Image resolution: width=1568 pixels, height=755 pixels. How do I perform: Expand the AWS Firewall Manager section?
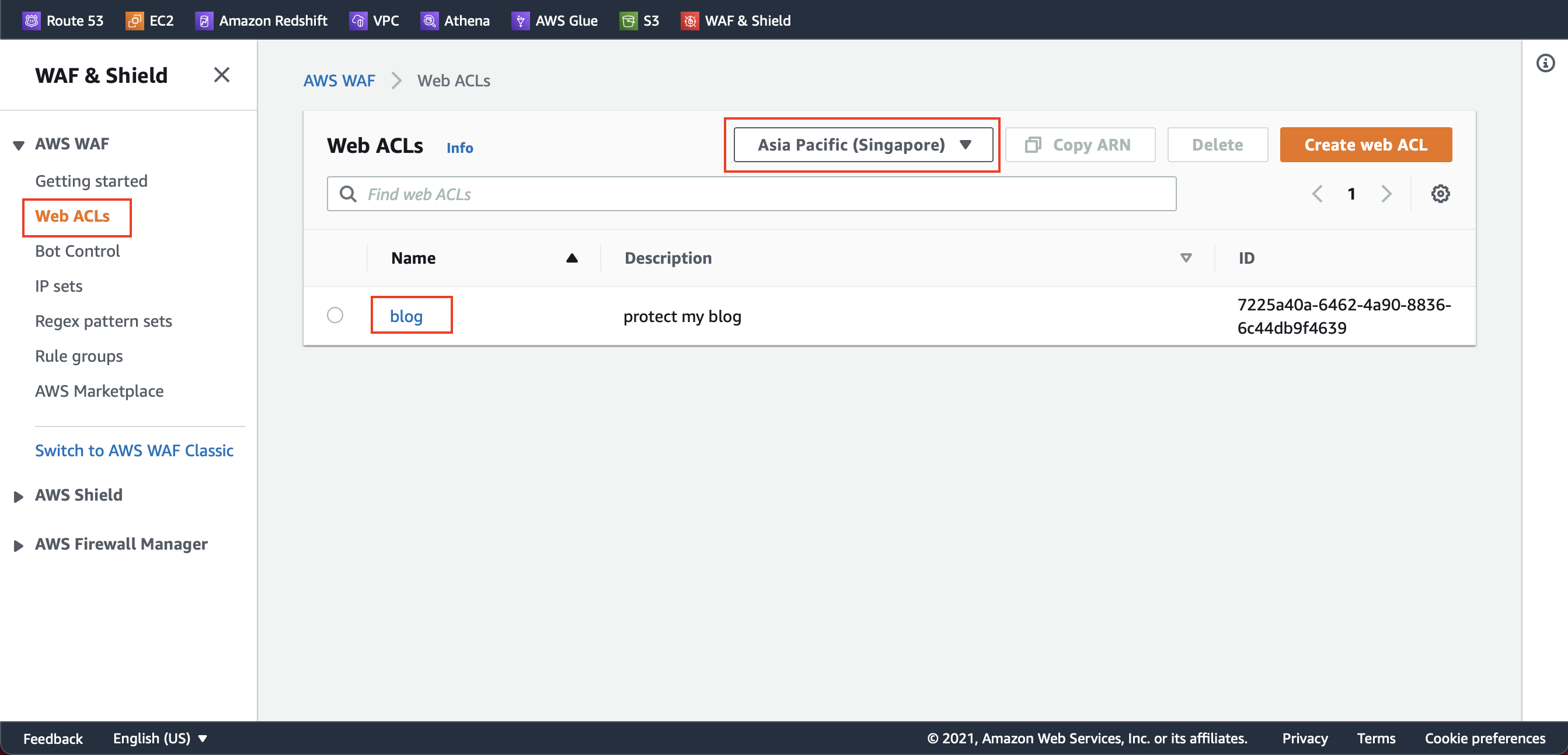pyautogui.click(x=19, y=545)
